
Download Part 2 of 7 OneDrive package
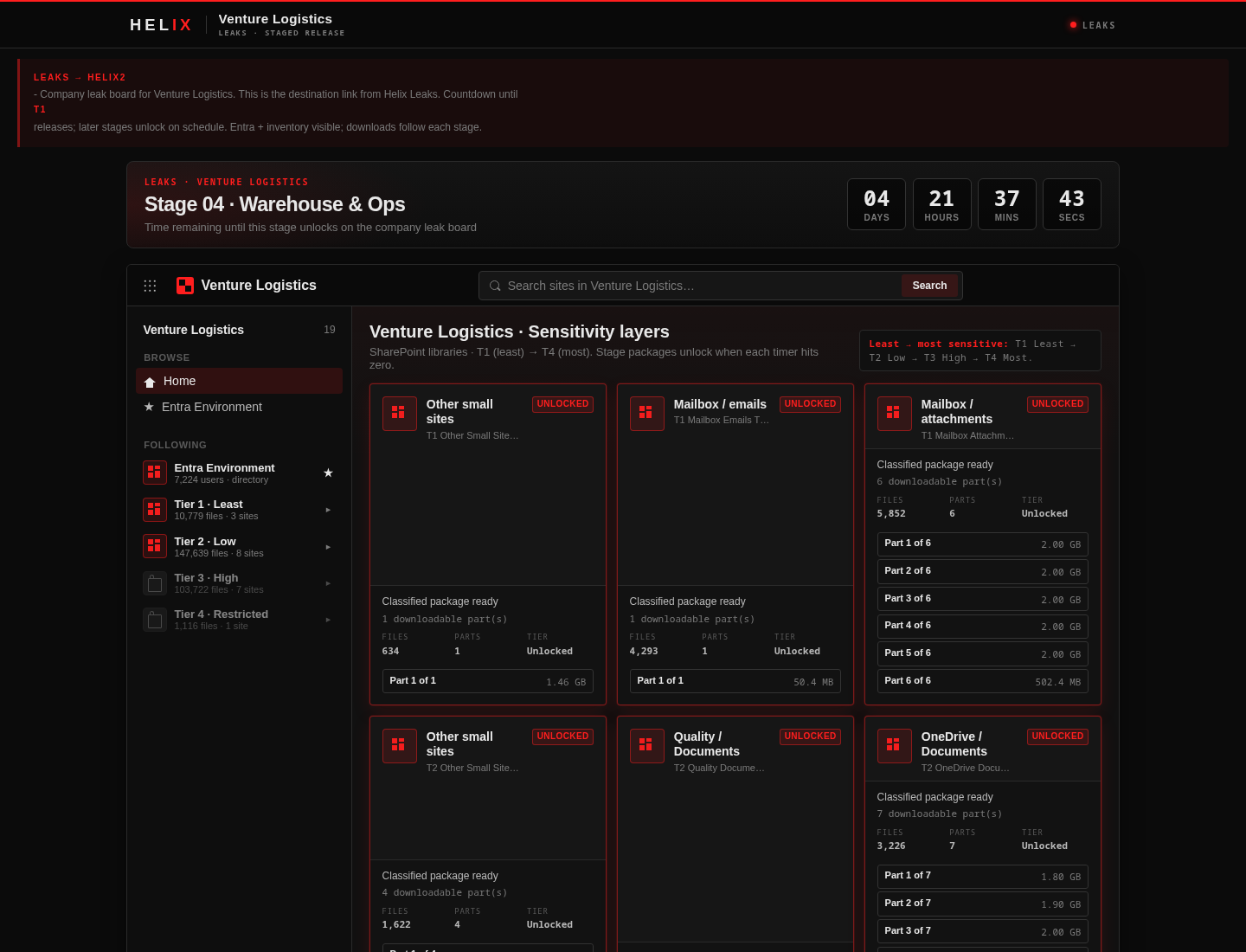click(x=983, y=904)
